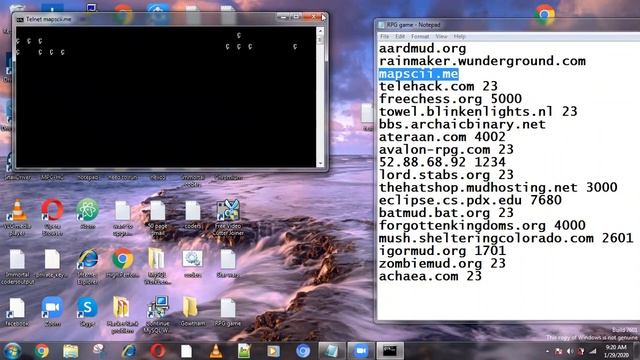The height and width of the screenshot is (360, 640).
Task: Open File Explorer from the taskbar
Action: [x=71, y=351]
